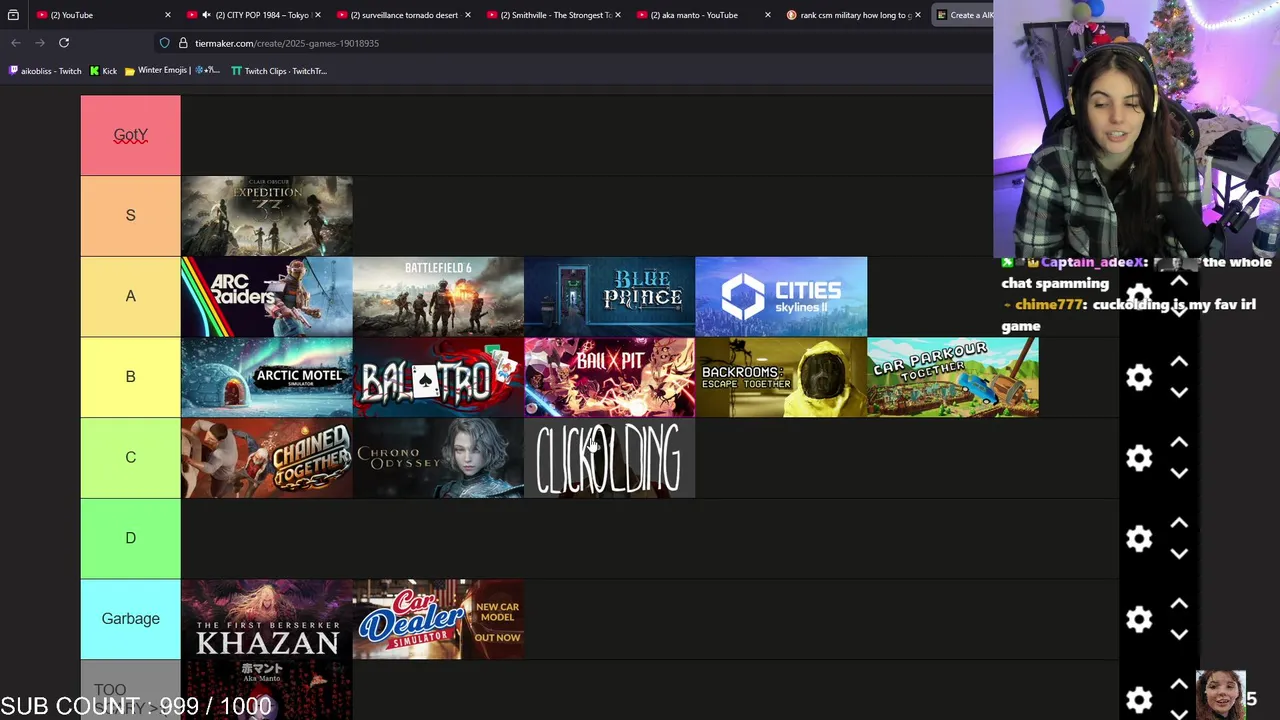Open the Winter Emojis bookmark folder
The height and width of the screenshot is (720, 1280).
(171, 71)
